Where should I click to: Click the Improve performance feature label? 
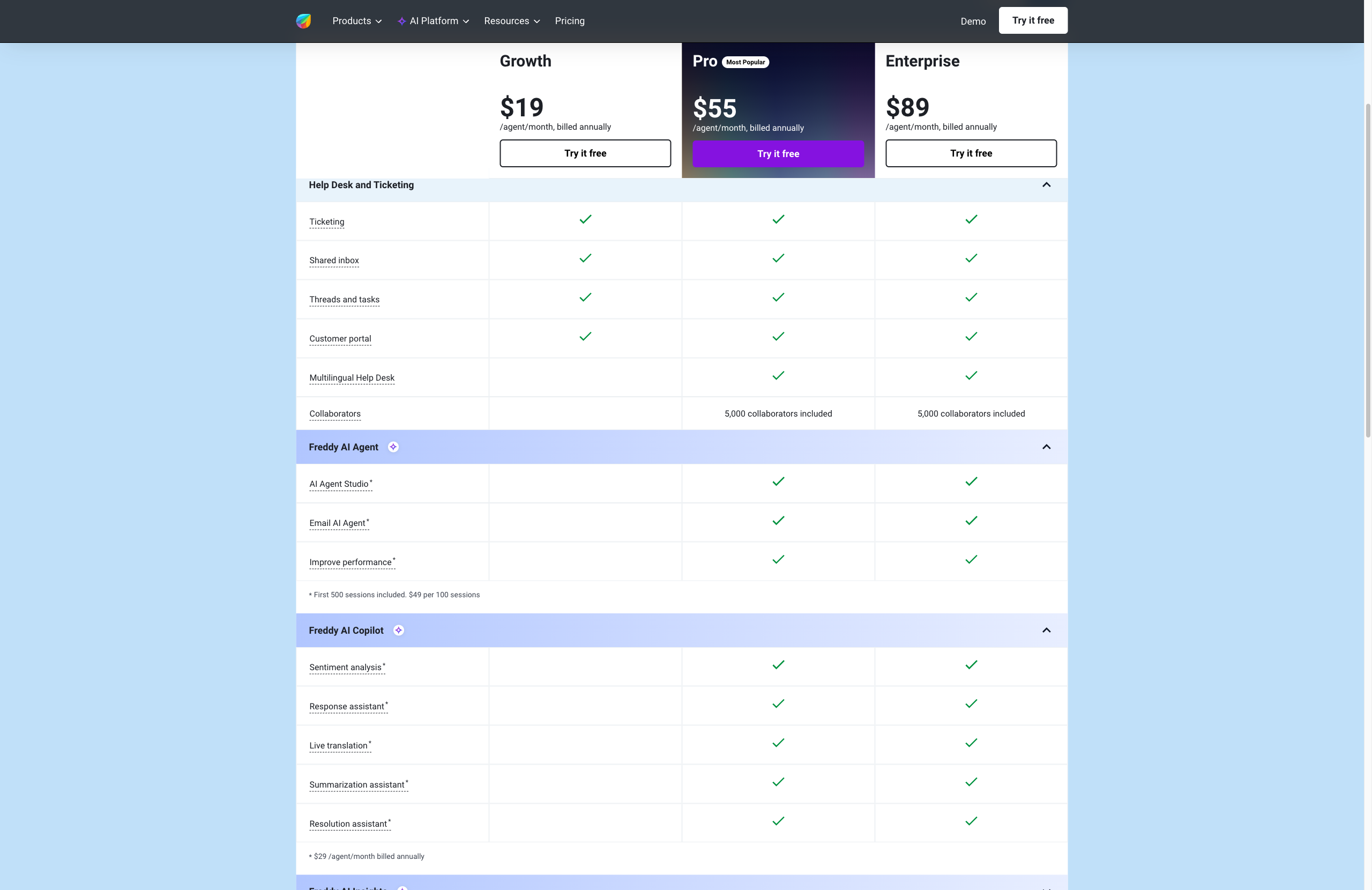pos(352,562)
